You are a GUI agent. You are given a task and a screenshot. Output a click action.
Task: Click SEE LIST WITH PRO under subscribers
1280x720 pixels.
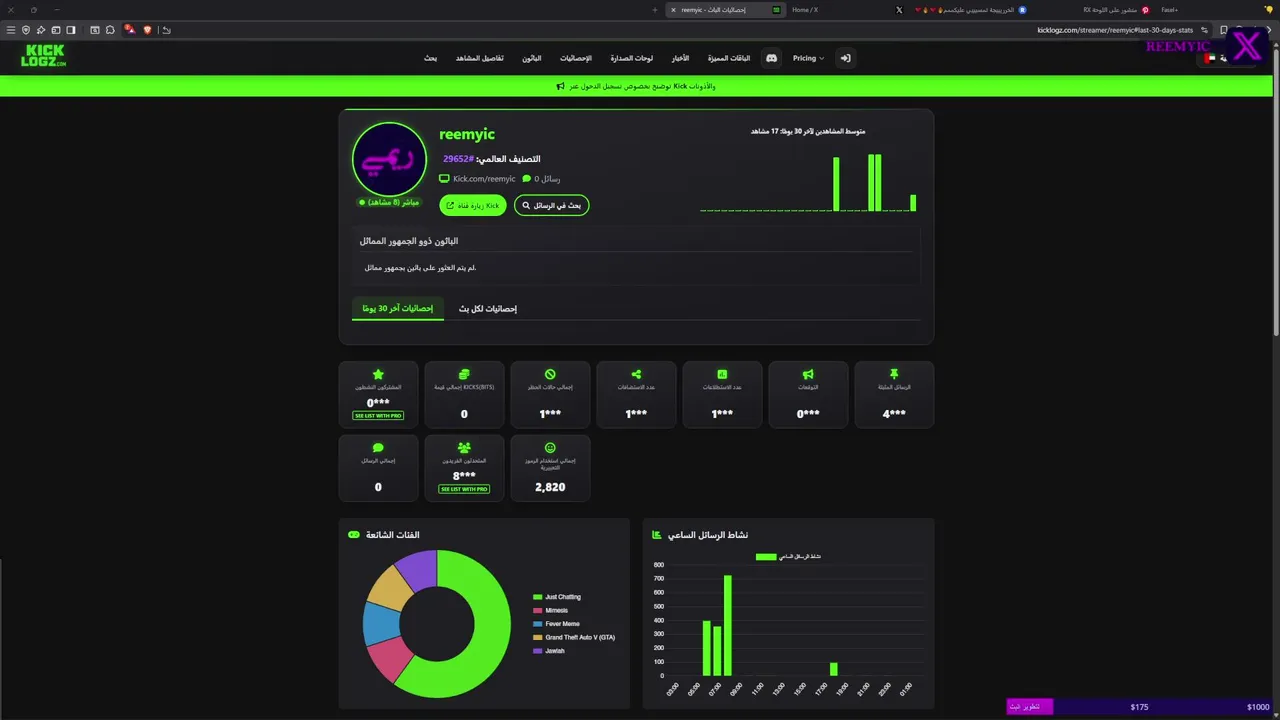click(x=378, y=415)
